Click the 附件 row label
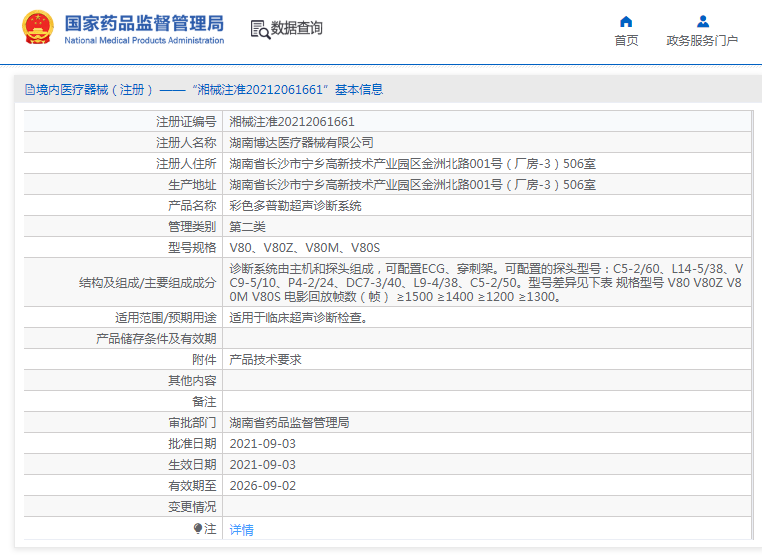This screenshot has height=555, width=762. pos(204,359)
